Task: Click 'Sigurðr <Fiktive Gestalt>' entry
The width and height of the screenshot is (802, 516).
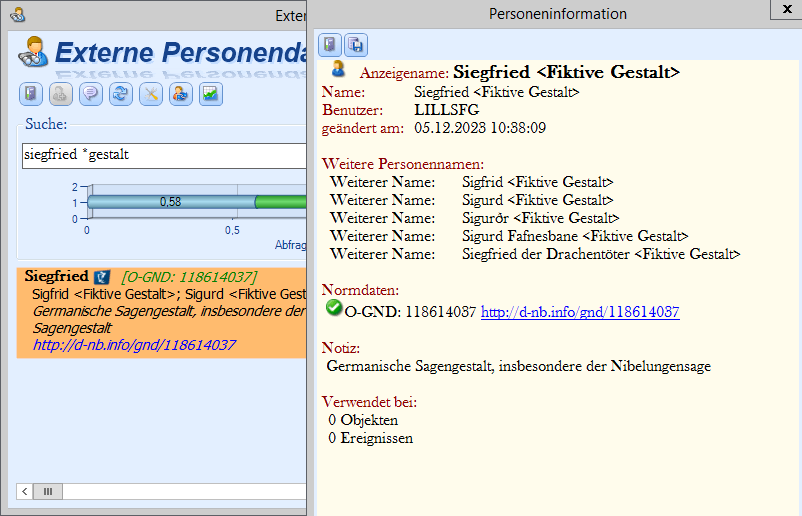Action: tap(541, 218)
